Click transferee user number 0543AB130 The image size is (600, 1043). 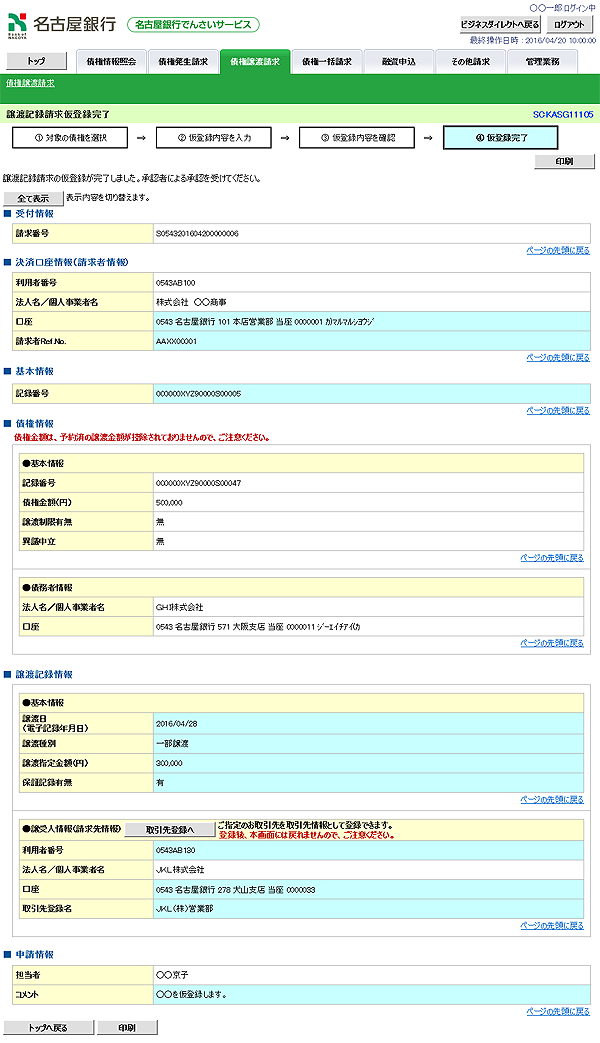[x=176, y=851]
